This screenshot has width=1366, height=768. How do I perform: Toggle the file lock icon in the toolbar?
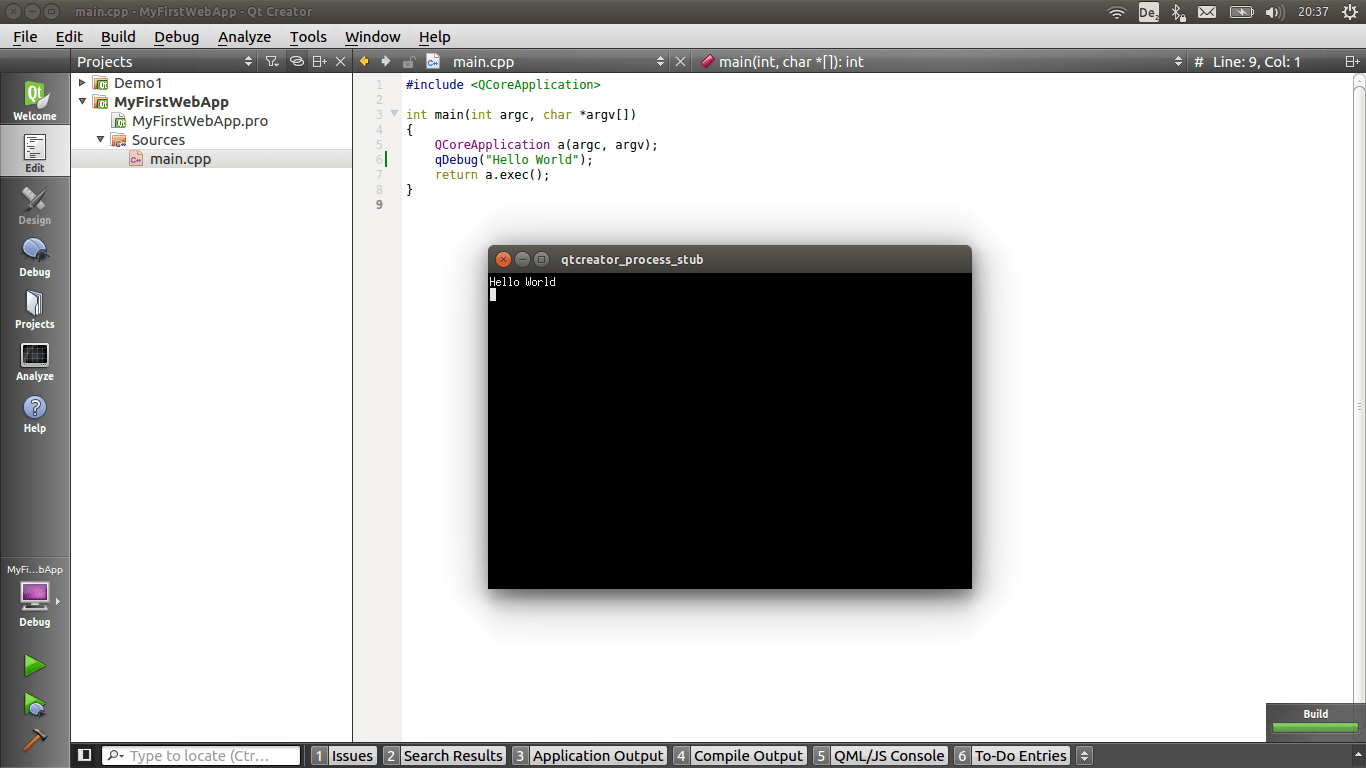408,61
